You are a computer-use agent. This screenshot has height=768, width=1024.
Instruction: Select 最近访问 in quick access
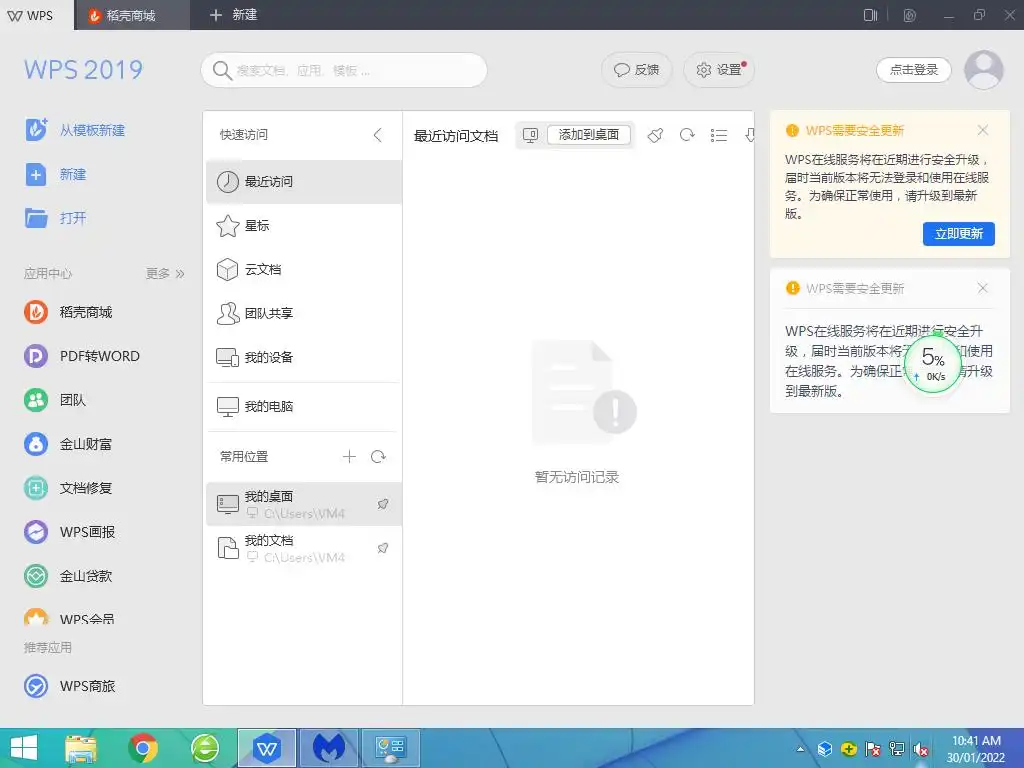click(304, 182)
